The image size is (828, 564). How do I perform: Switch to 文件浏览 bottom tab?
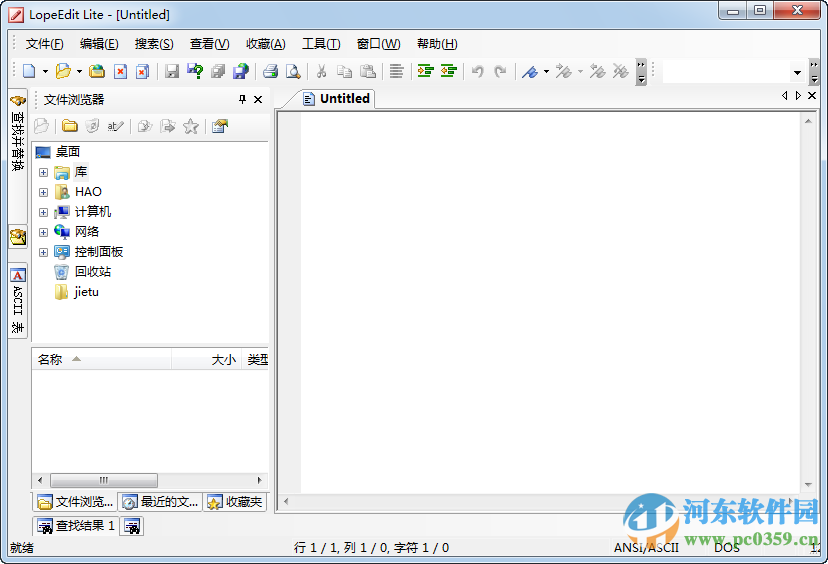pos(75,502)
